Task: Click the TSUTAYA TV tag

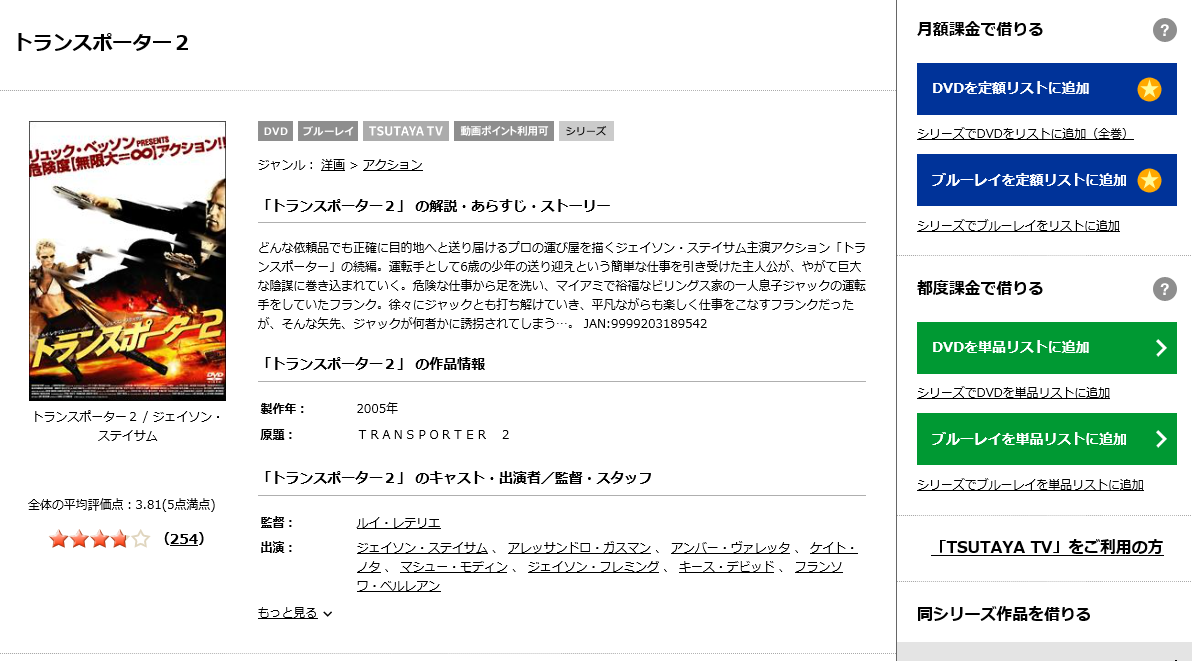Action: coord(406,131)
